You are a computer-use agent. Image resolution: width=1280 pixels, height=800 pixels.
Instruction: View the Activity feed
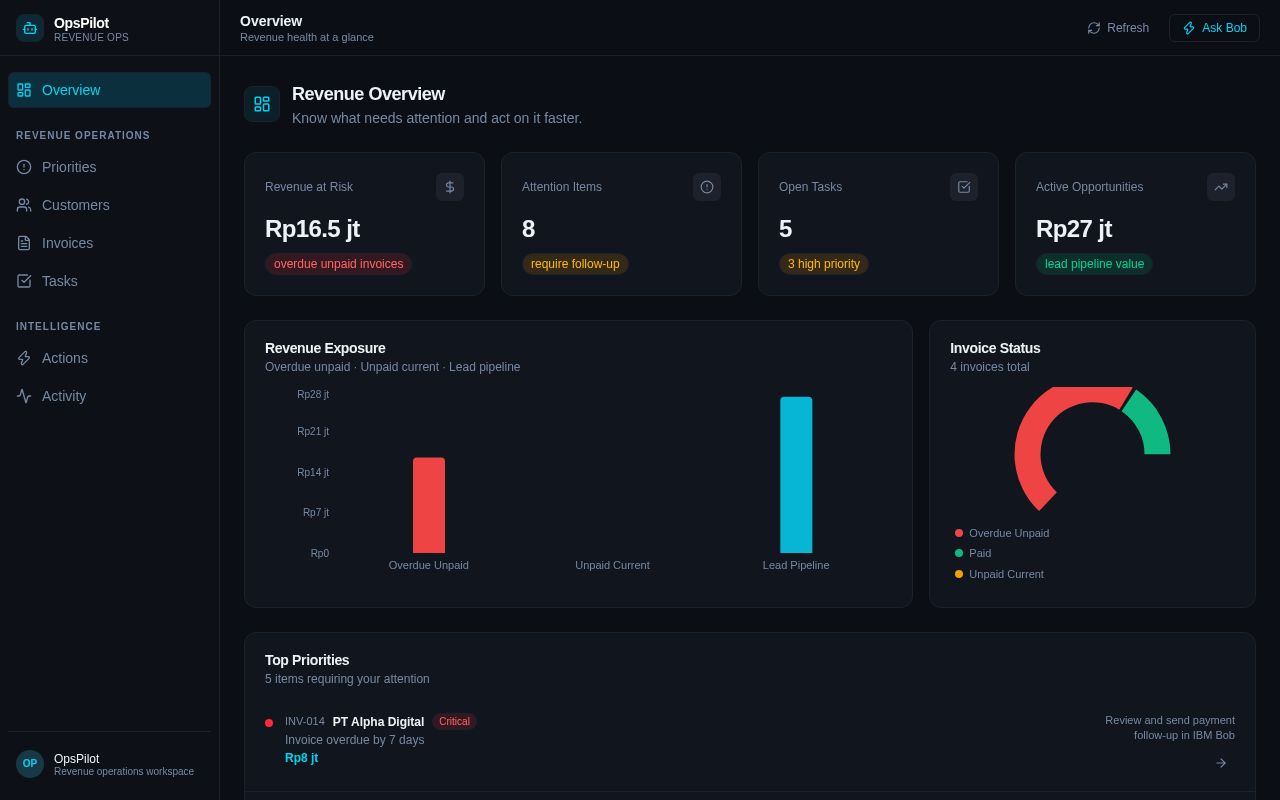coord(110,396)
